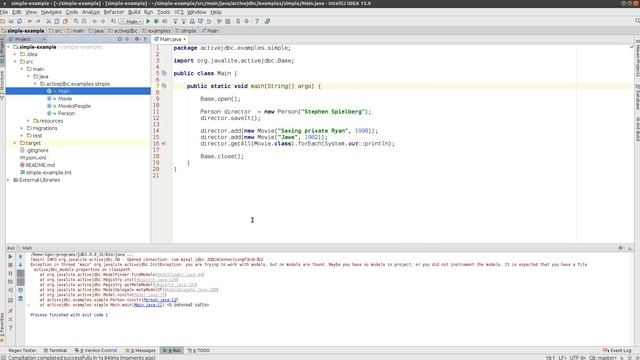Open Main.java:11 stack trace link
Viewport: 640px width, 360px height.
tap(148, 305)
